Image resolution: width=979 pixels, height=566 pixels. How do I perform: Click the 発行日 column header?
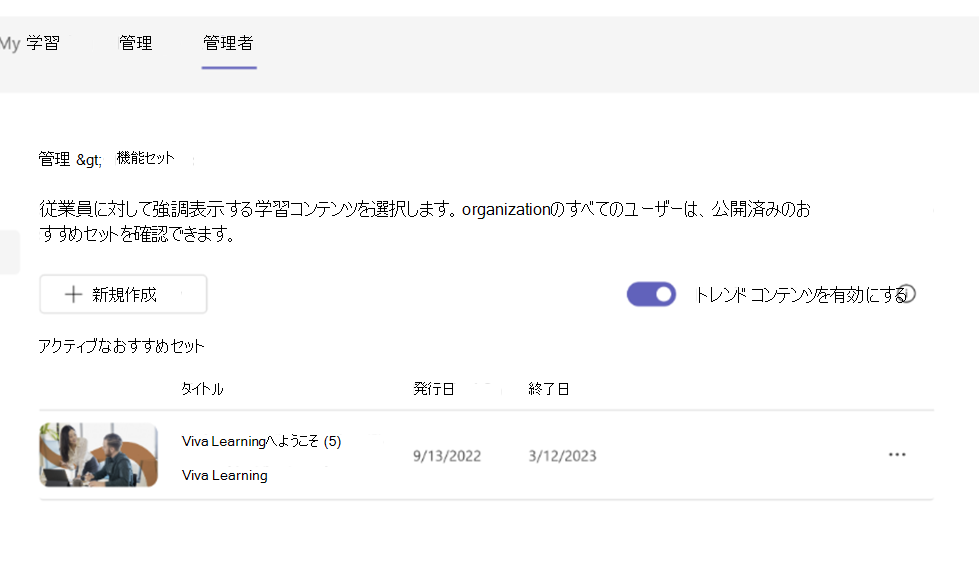[434, 389]
